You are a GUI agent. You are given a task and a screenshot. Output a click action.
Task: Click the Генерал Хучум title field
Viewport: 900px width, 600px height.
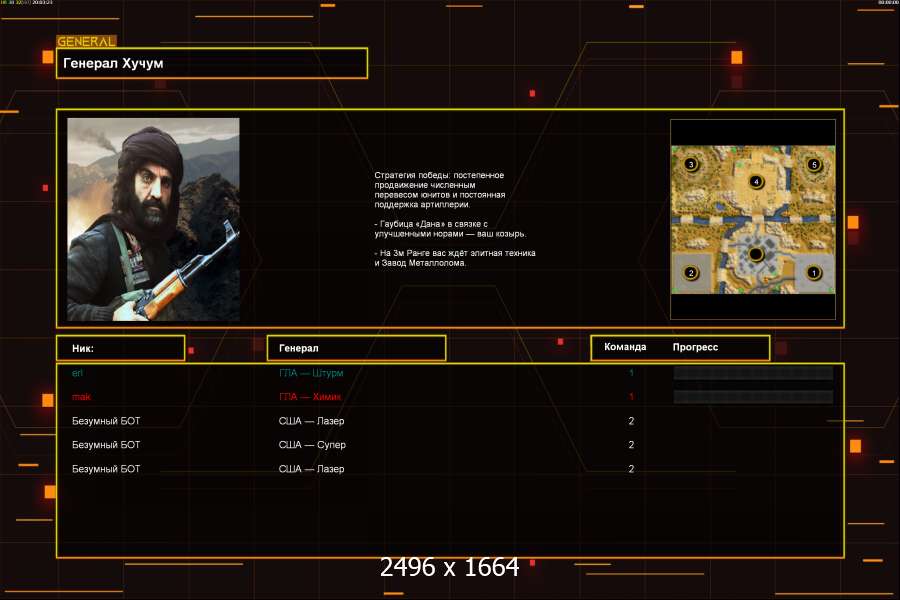212,63
